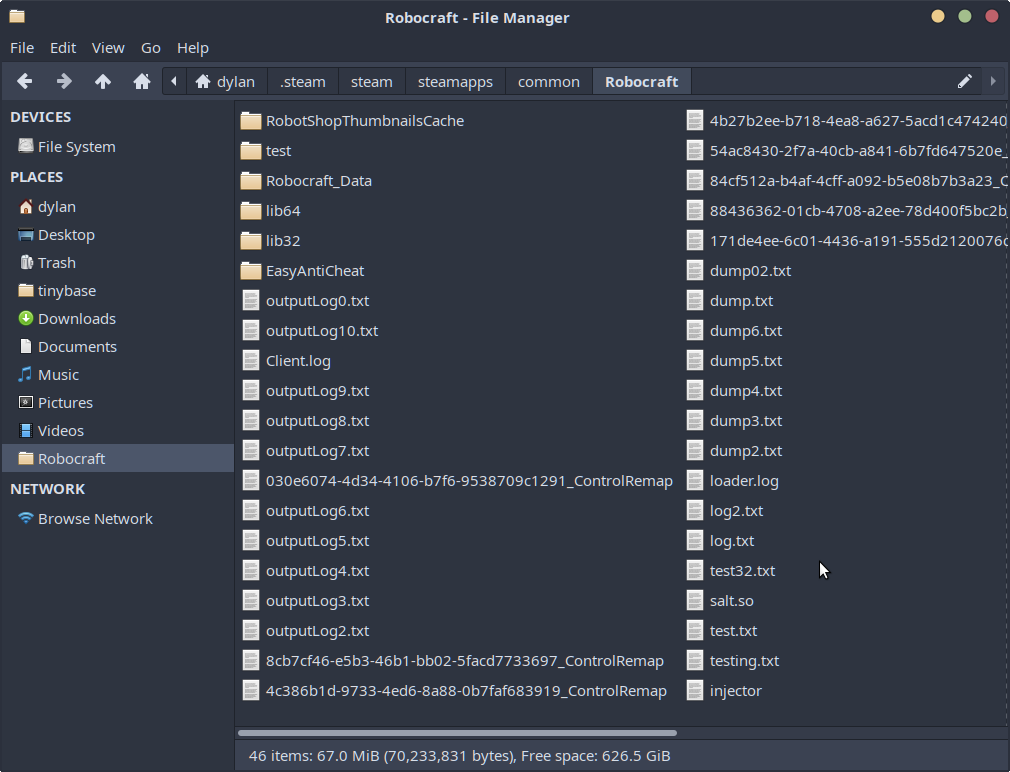Select the salt.so file icon
Image resolution: width=1010 pixels, height=772 pixels.
point(694,601)
